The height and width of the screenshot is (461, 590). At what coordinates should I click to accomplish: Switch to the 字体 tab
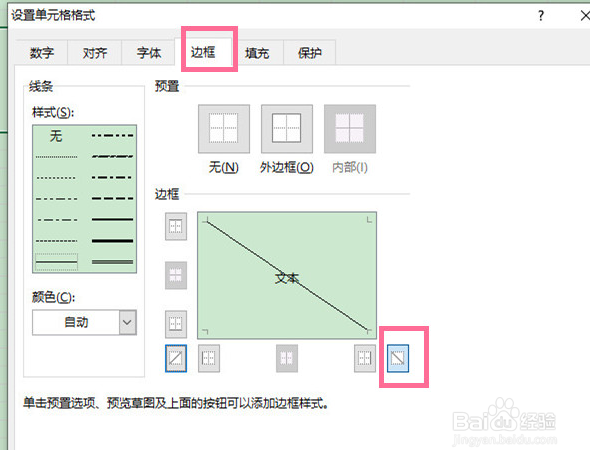click(x=149, y=53)
